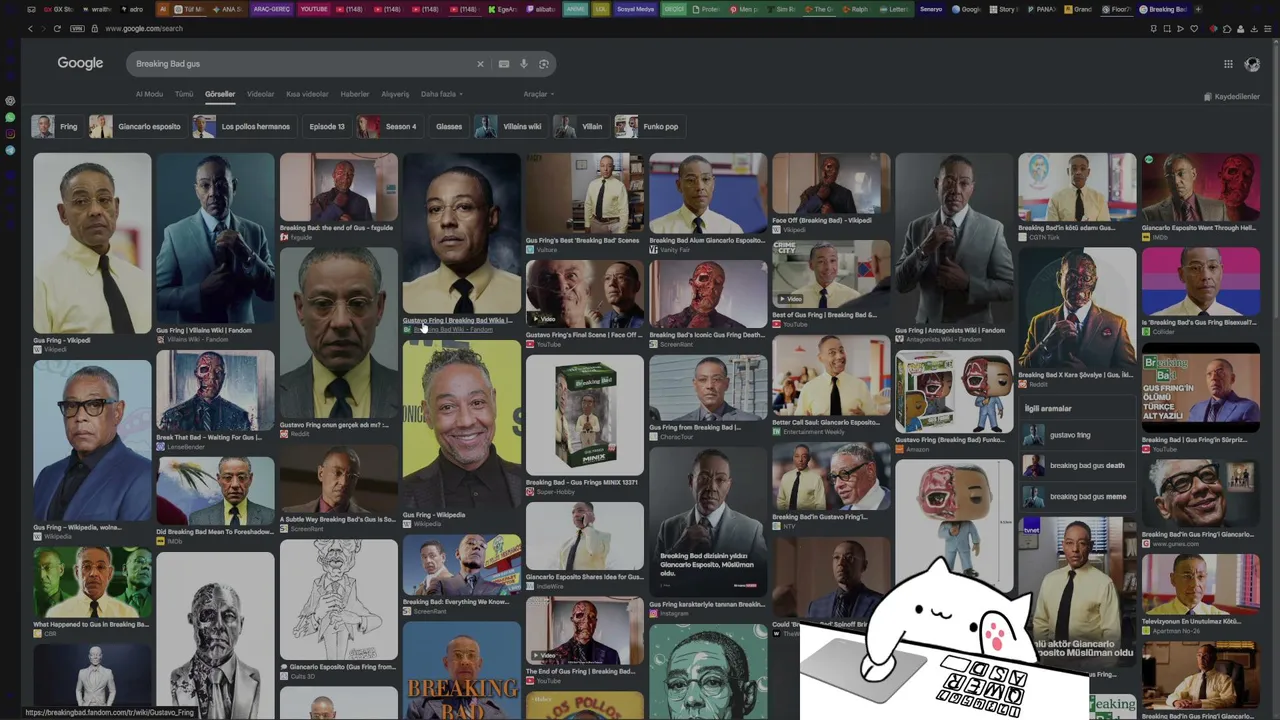Open the ARAC-GEREÇ tab group label
The image size is (1280, 720).
pos(271,9)
